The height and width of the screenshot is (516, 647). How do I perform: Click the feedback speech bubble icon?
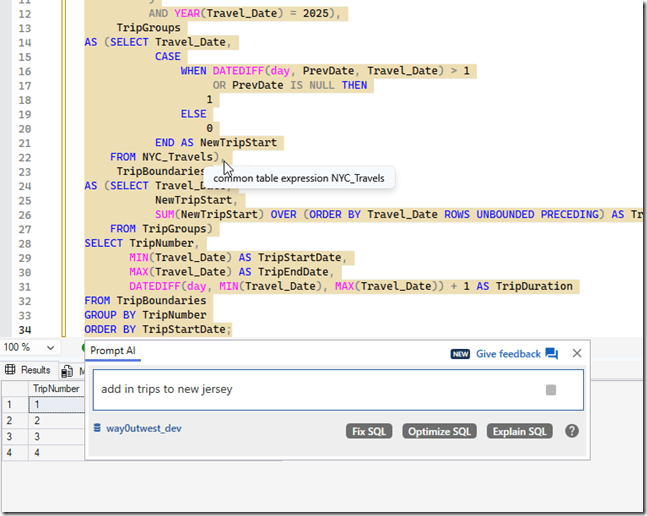[x=551, y=354]
